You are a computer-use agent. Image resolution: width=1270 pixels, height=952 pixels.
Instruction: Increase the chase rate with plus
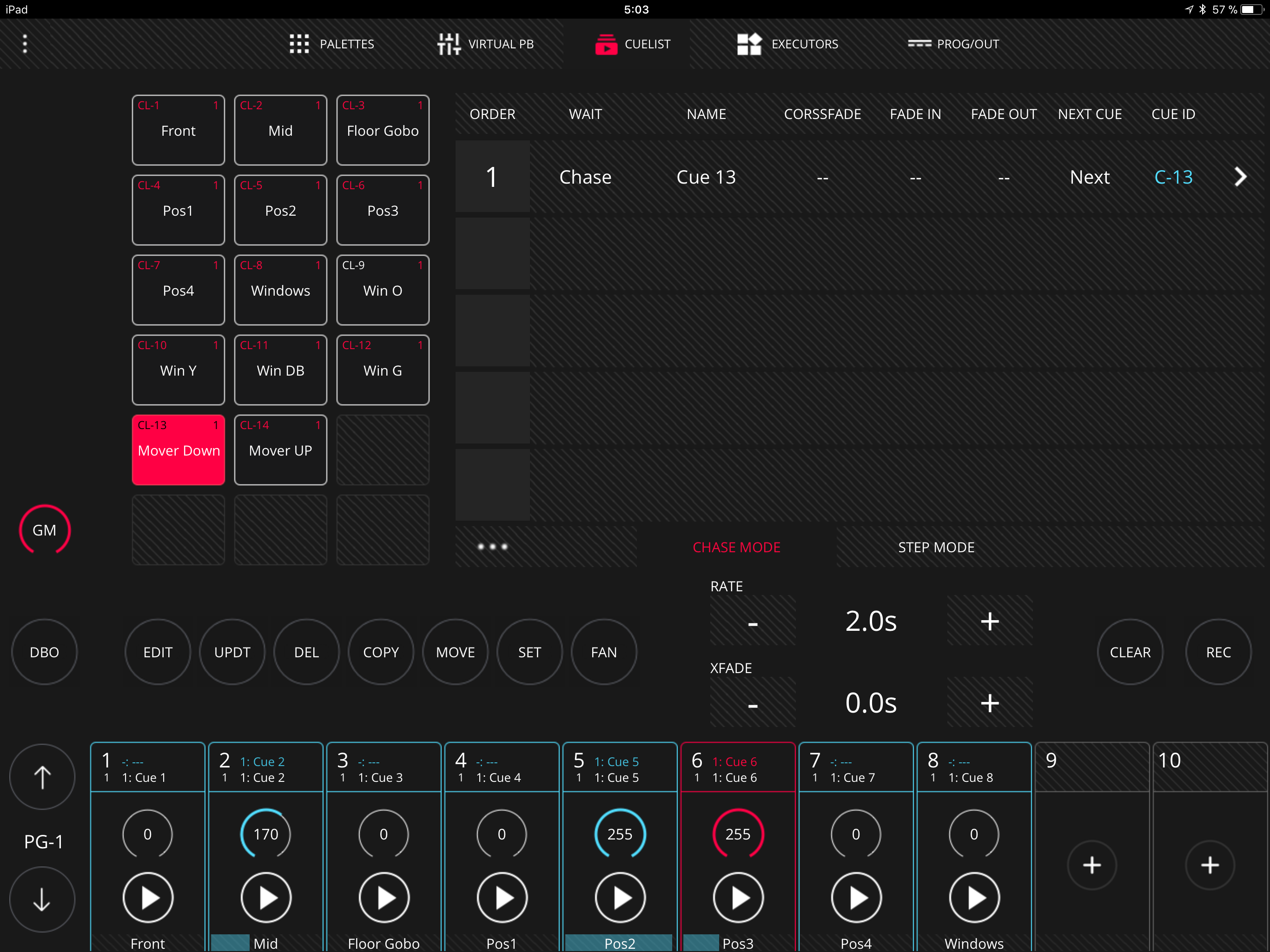[989, 621]
